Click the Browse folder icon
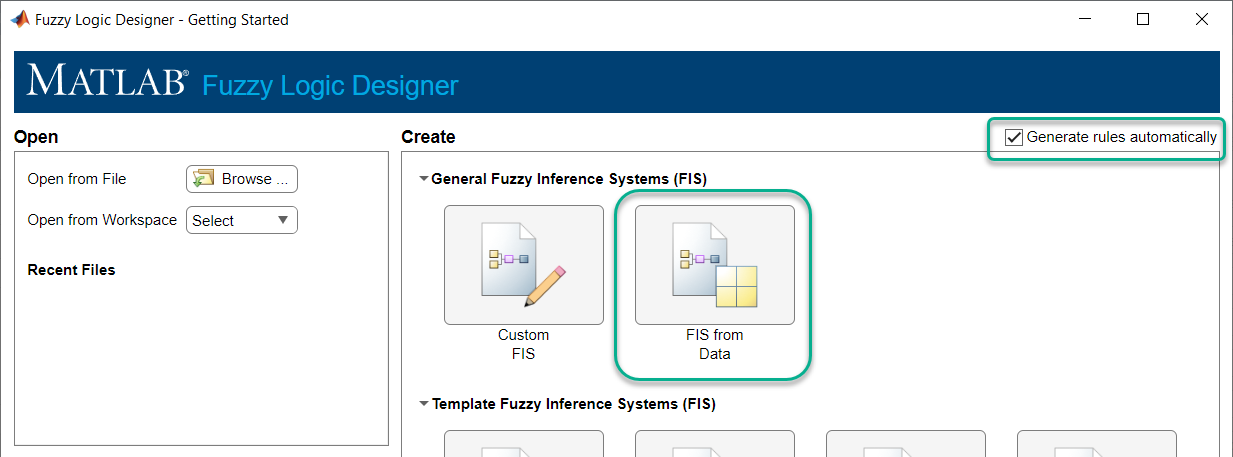1233x457 pixels. [x=204, y=179]
